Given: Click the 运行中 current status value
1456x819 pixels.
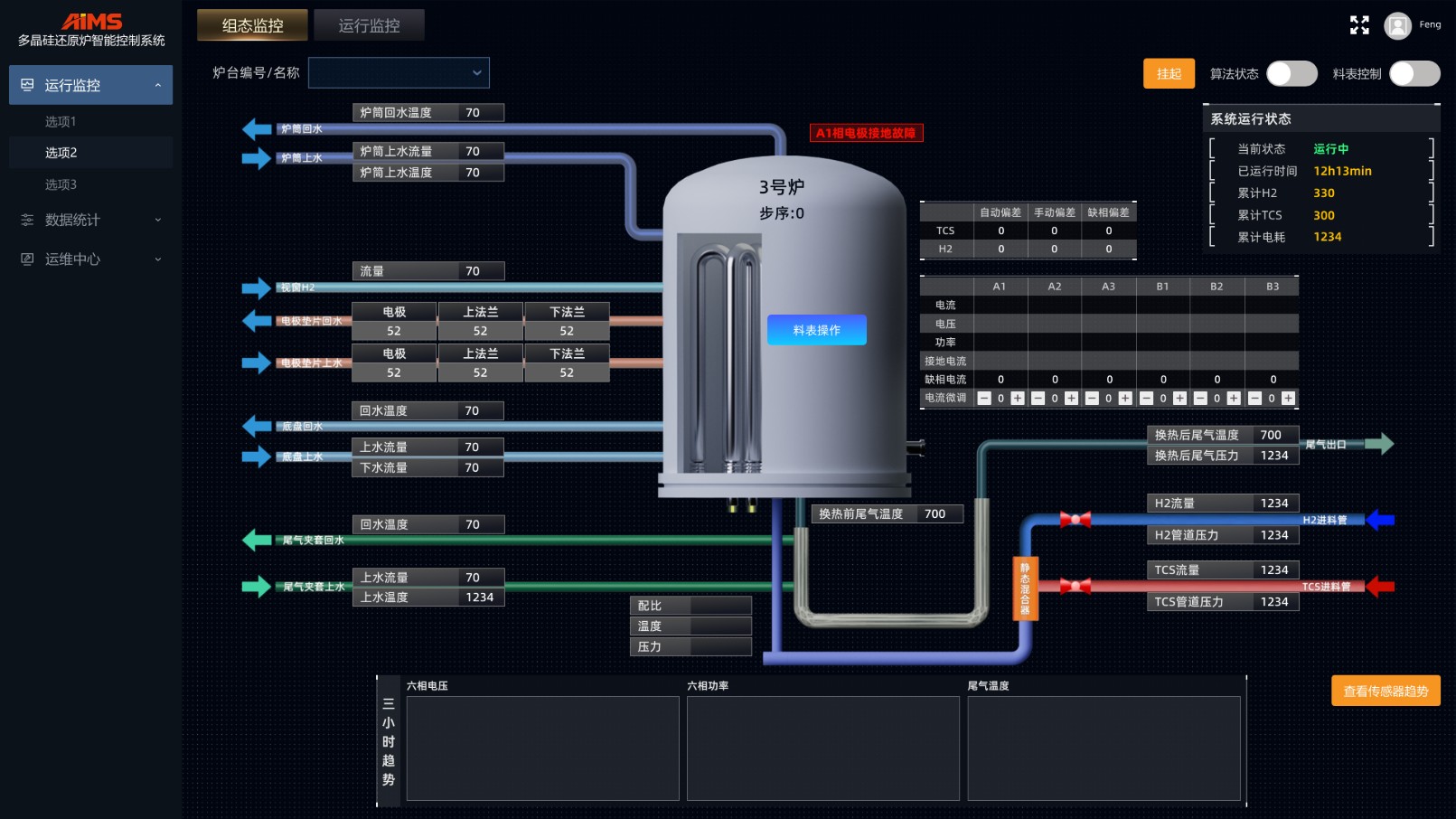Looking at the screenshot, I should pyautogui.click(x=1330, y=149).
